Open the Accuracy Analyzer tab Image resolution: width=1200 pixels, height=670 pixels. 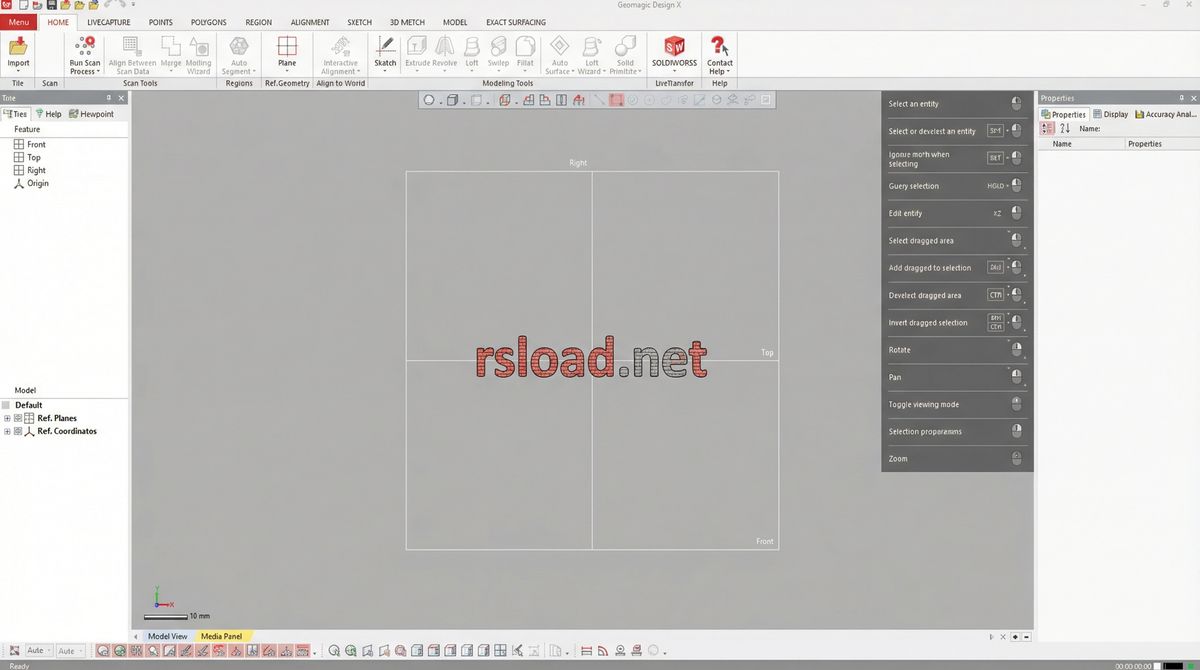pyautogui.click(x=1166, y=114)
